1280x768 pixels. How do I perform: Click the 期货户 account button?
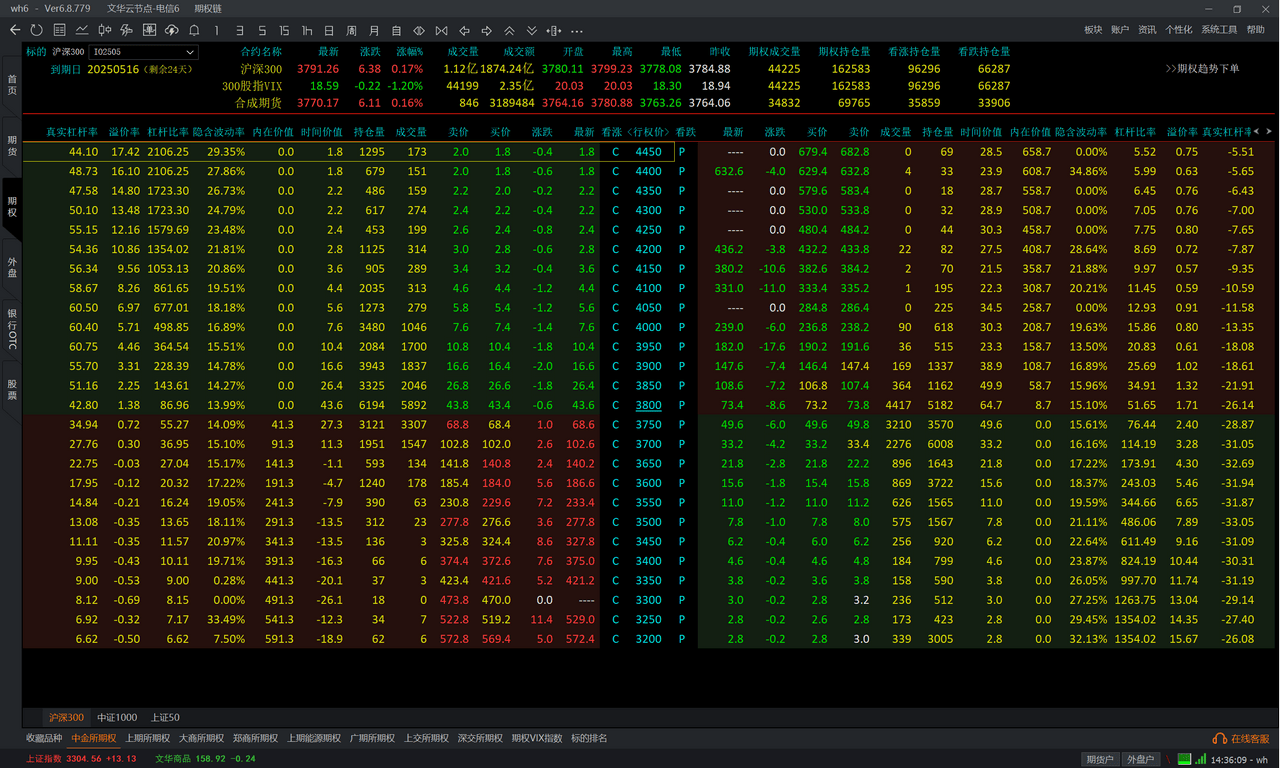click(x=1100, y=760)
